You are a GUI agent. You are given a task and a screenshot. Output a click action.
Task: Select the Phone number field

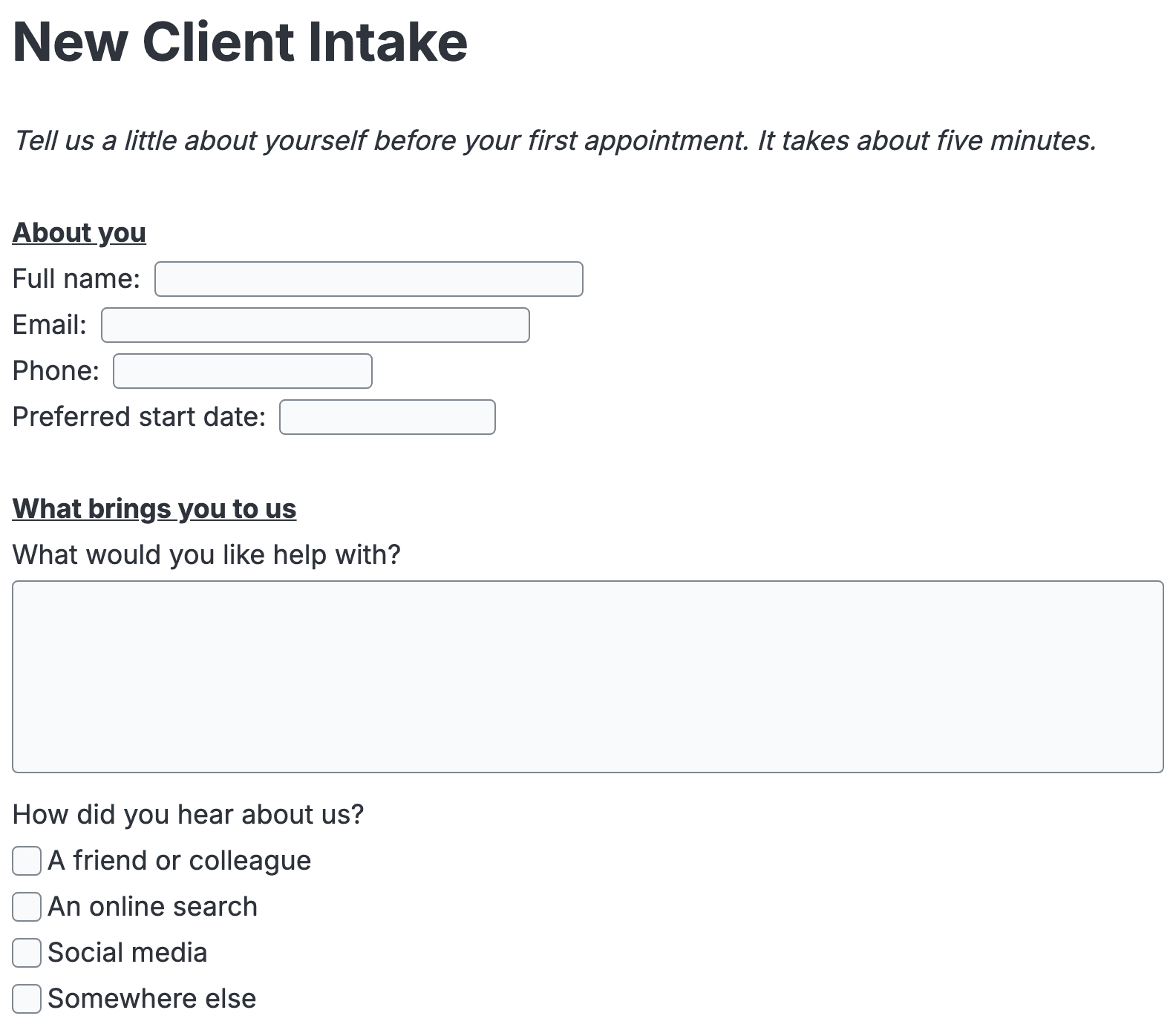243,371
